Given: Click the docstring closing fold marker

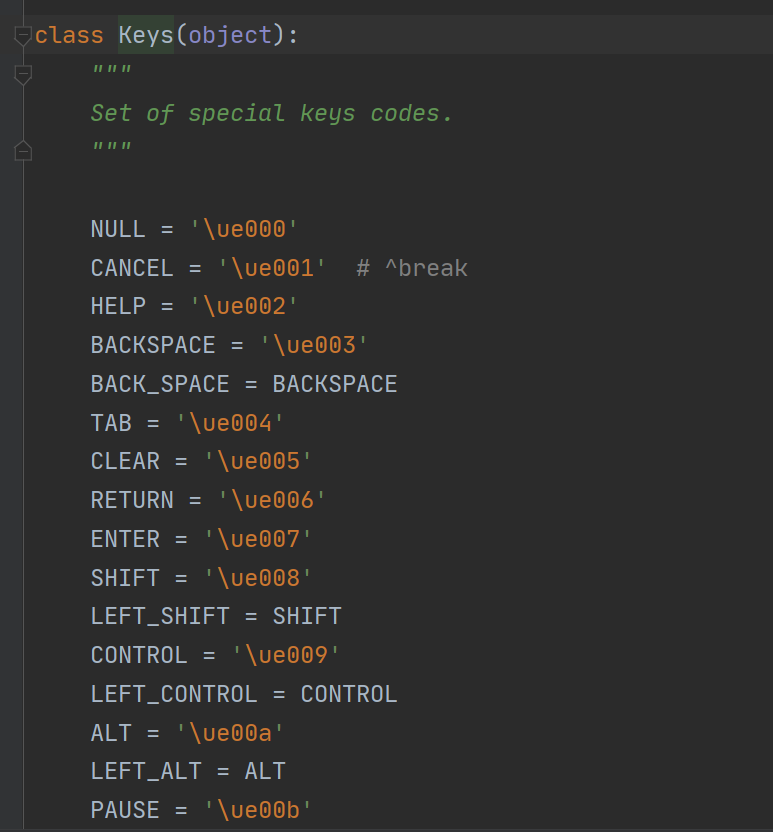Looking at the screenshot, I should coord(23,151).
